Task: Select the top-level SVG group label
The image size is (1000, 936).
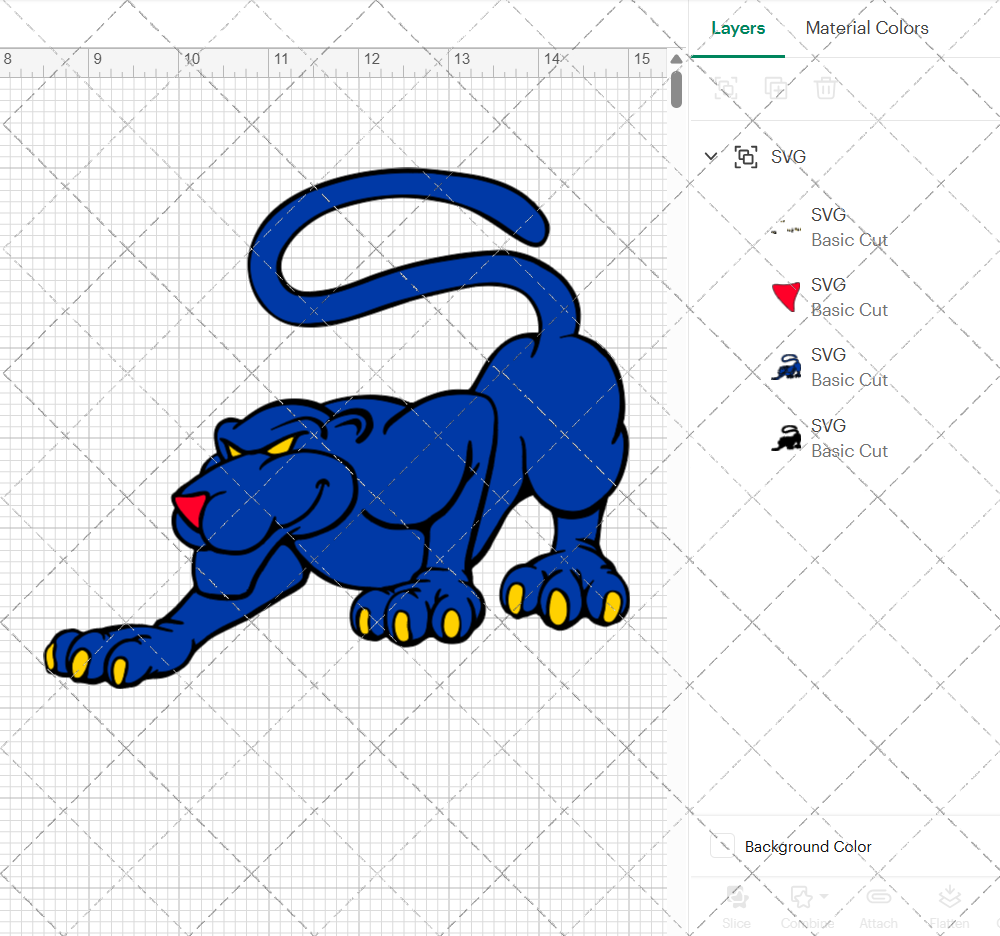Action: 788,157
